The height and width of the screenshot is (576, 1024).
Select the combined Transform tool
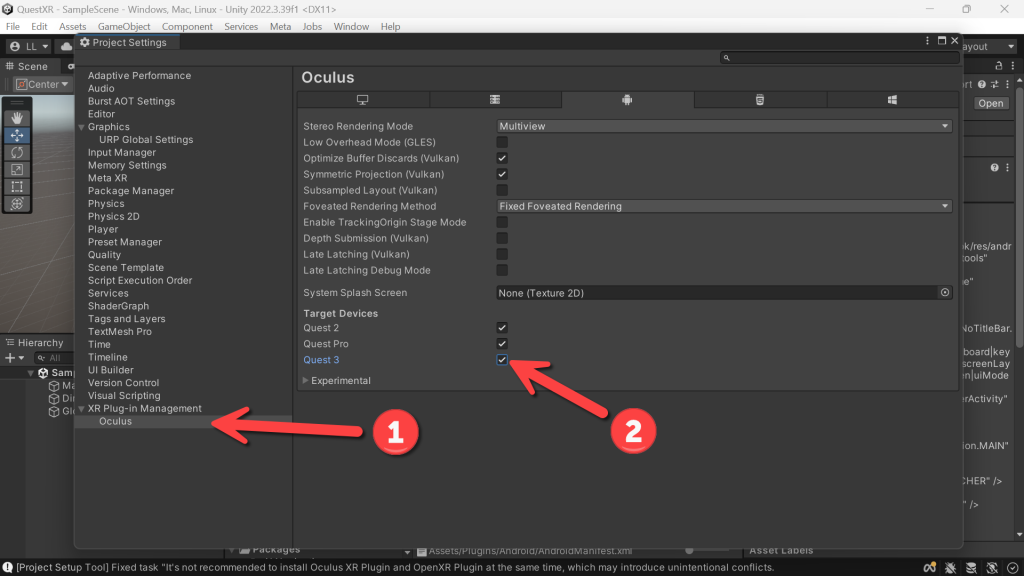tap(17, 204)
